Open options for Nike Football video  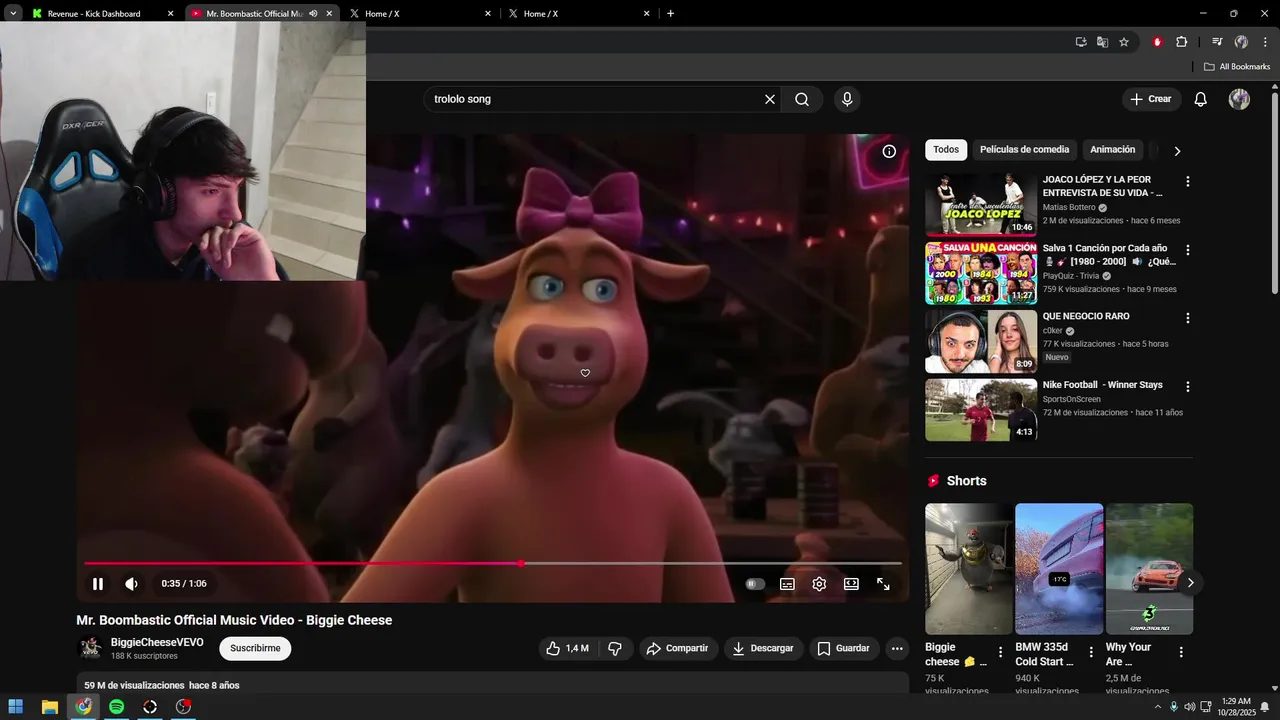1188,386
